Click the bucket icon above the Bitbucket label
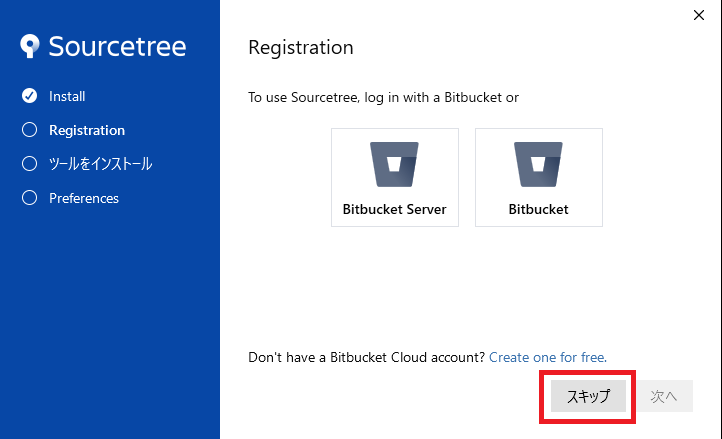Image resolution: width=722 pixels, height=439 pixels. pyautogui.click(x=538, y=164)
